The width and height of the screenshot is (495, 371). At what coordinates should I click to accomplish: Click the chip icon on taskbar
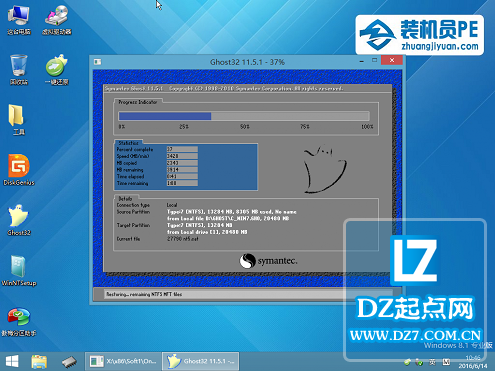(x=69, y=361)
